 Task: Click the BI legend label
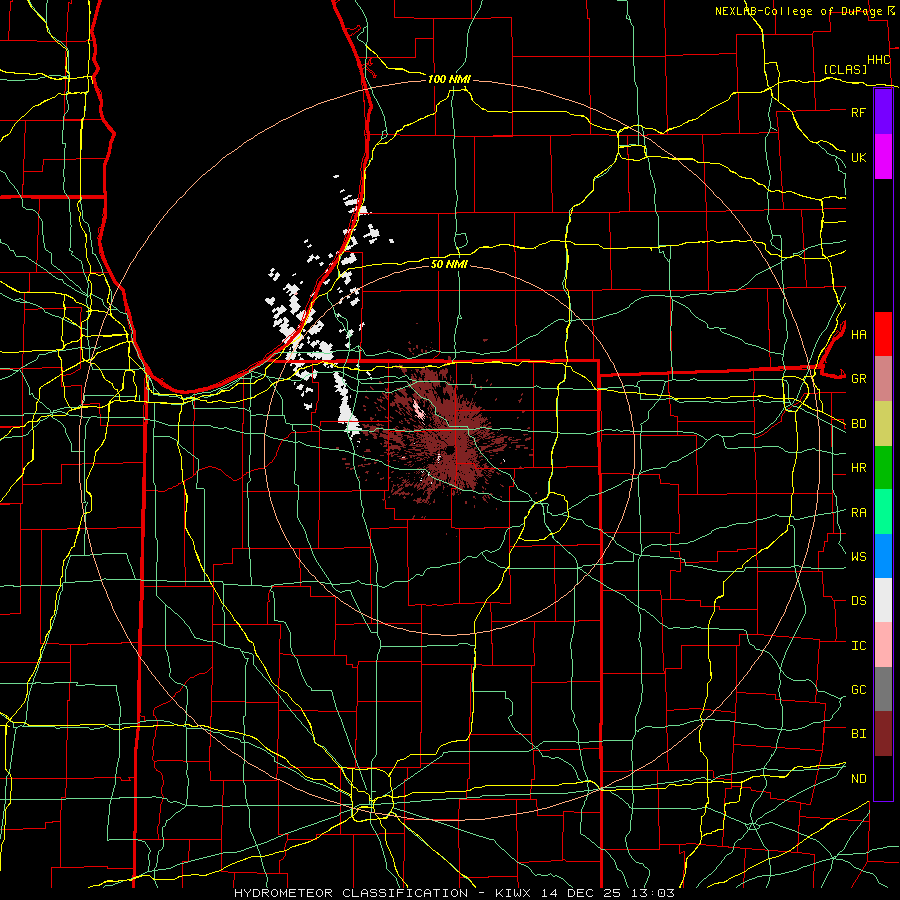pyautogui.click(x=858, y=734)
